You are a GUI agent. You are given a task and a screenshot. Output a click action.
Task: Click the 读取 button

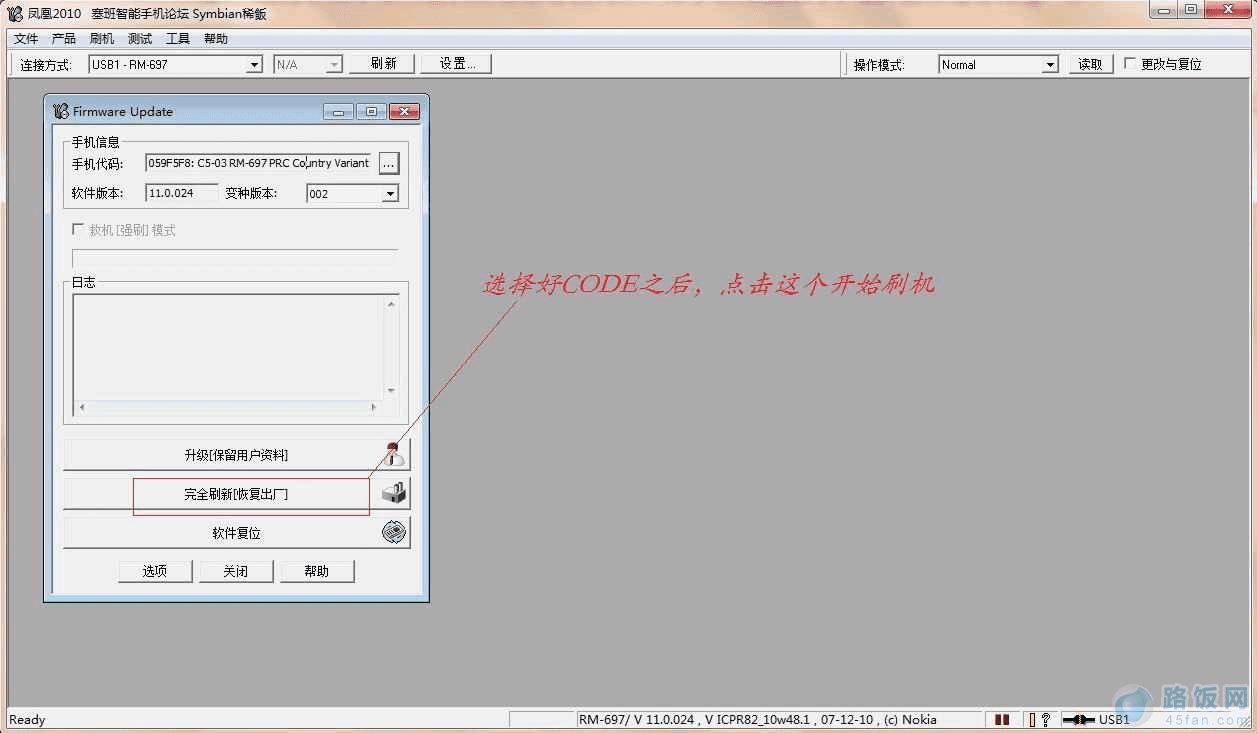(x=1091, y=64)
